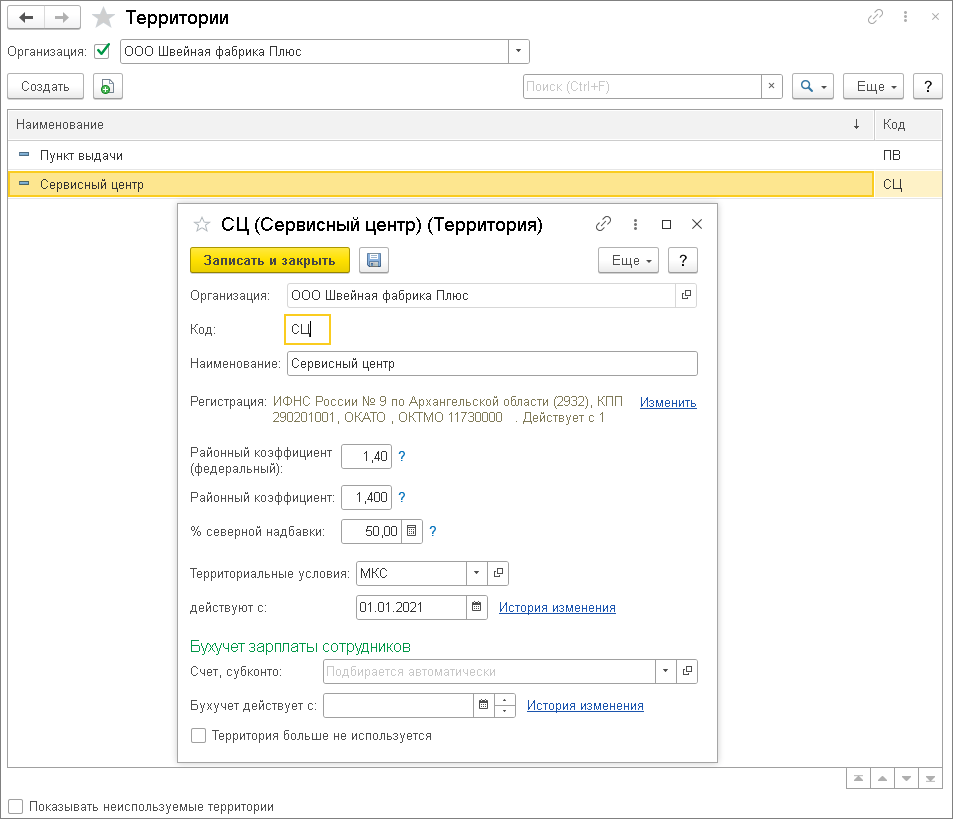Uncheck the Организация filter checkbox
Image resolution: width=953 pixels, height=819 pixels.
click(x=102, y=51)
